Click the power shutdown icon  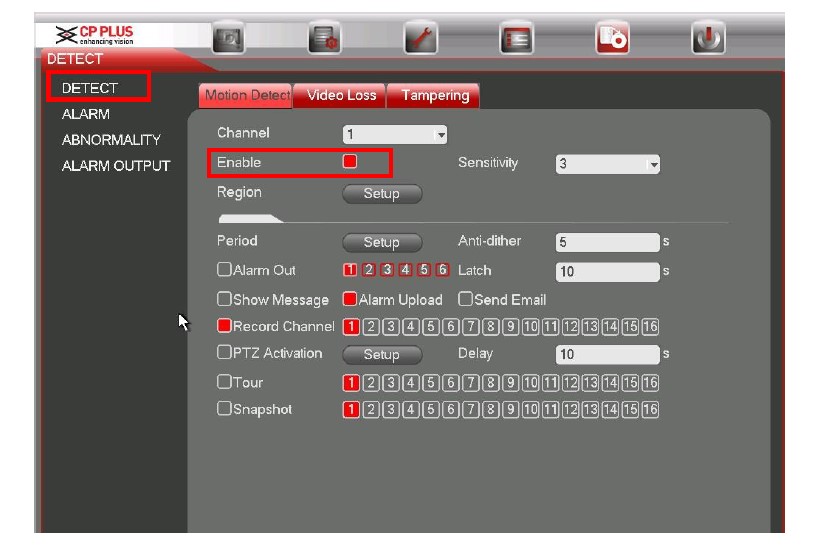(708, 38)
